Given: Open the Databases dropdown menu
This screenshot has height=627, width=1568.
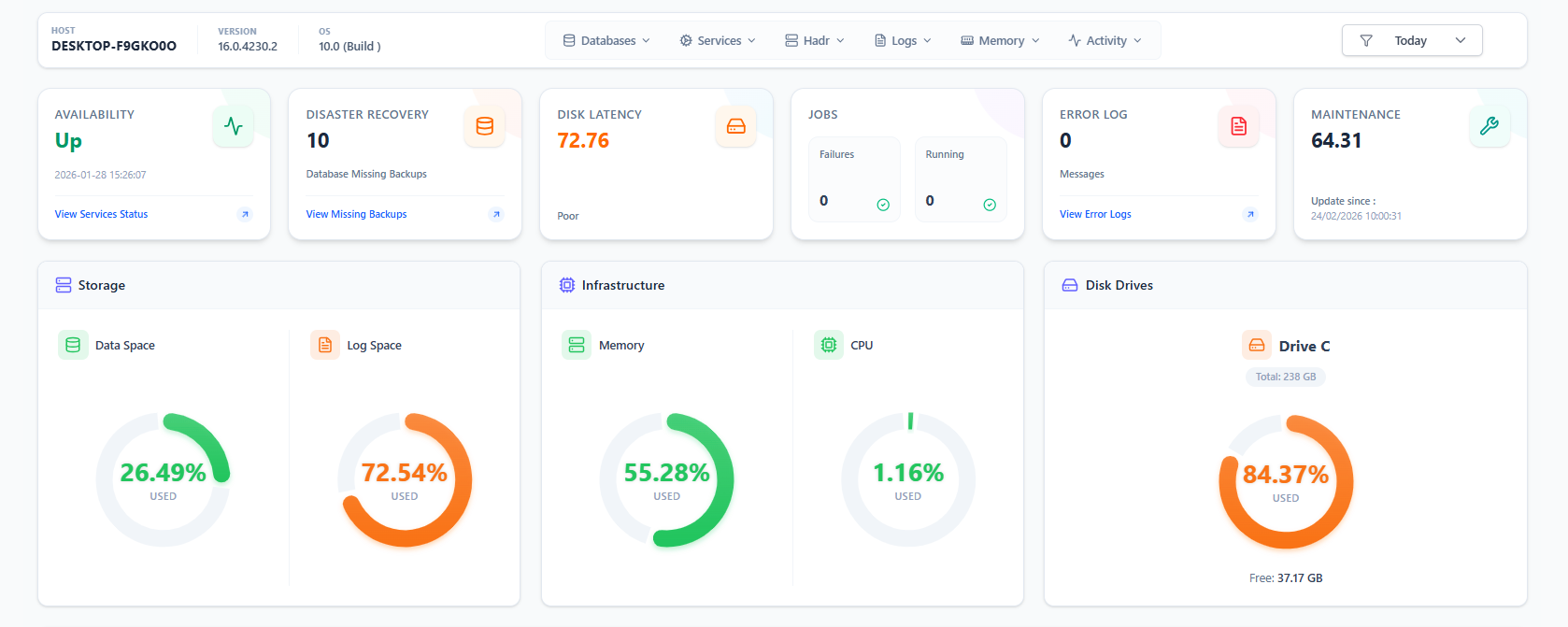Looking at the screenshot, I should pos(606,40).
